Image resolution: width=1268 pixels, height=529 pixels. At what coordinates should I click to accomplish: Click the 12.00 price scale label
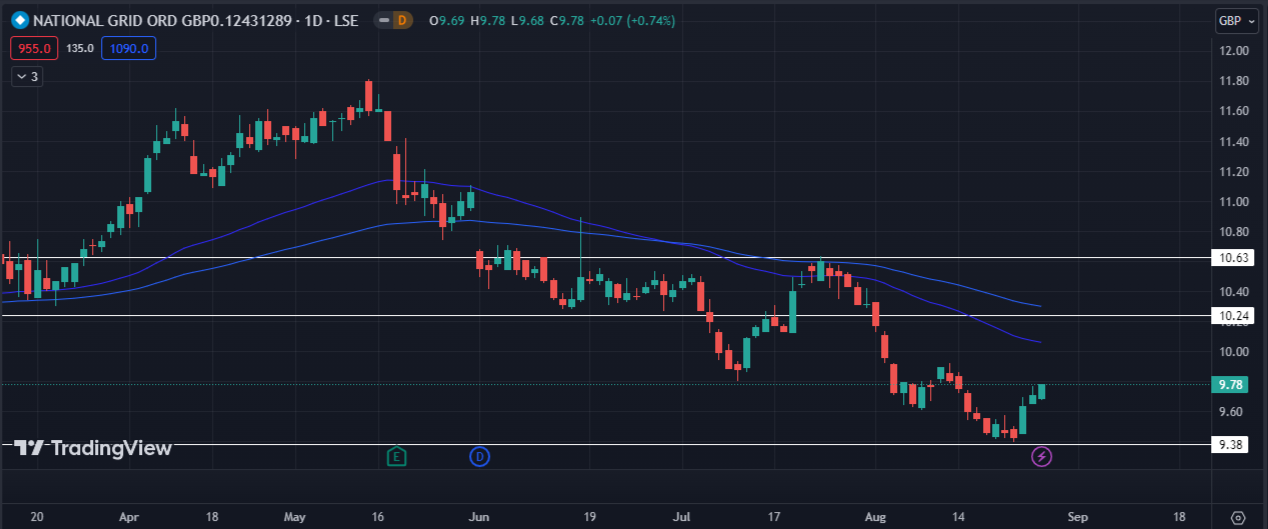click(x=1233, y=51)
